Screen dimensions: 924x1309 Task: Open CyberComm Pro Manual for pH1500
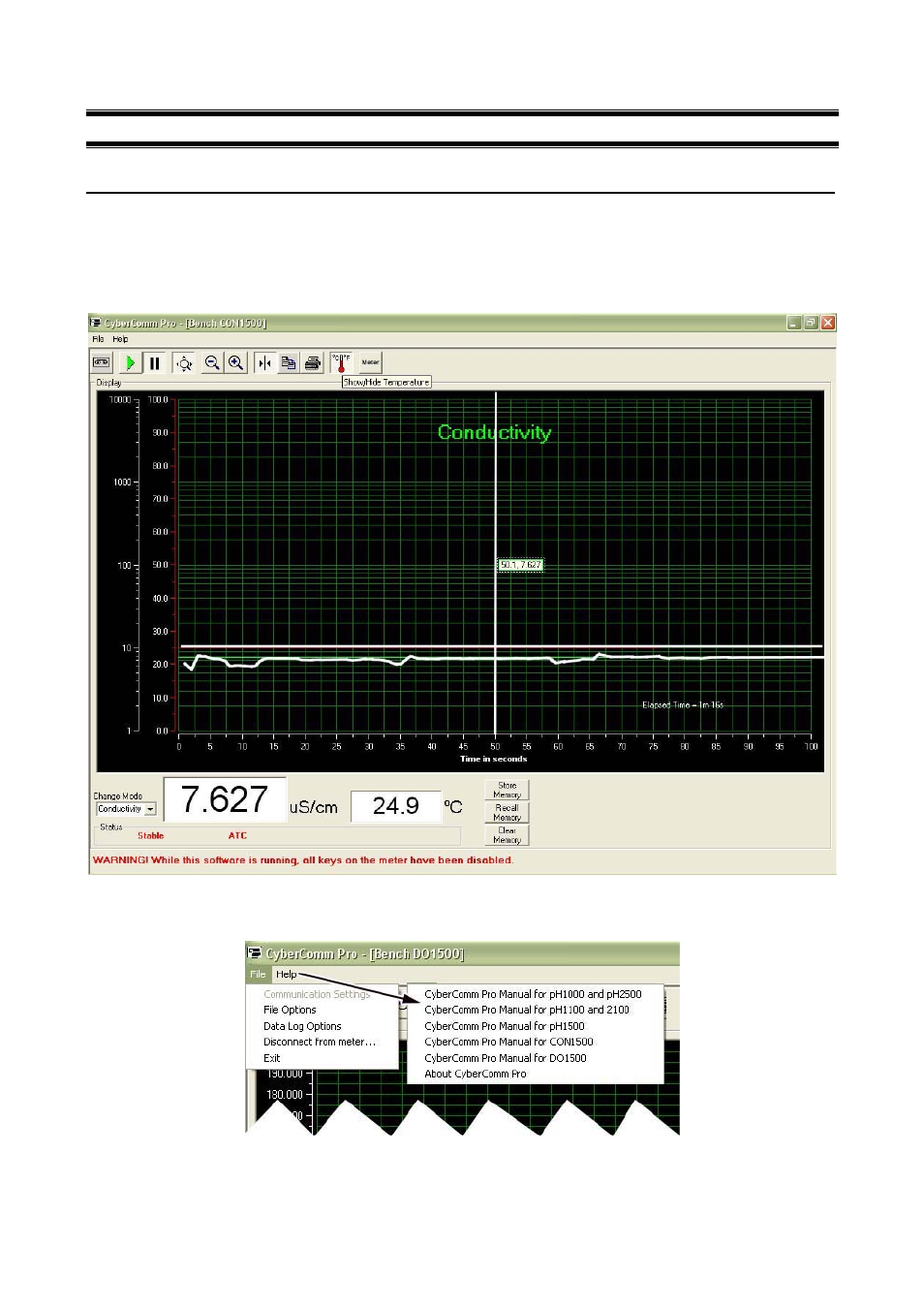[x=505, y=1026]
